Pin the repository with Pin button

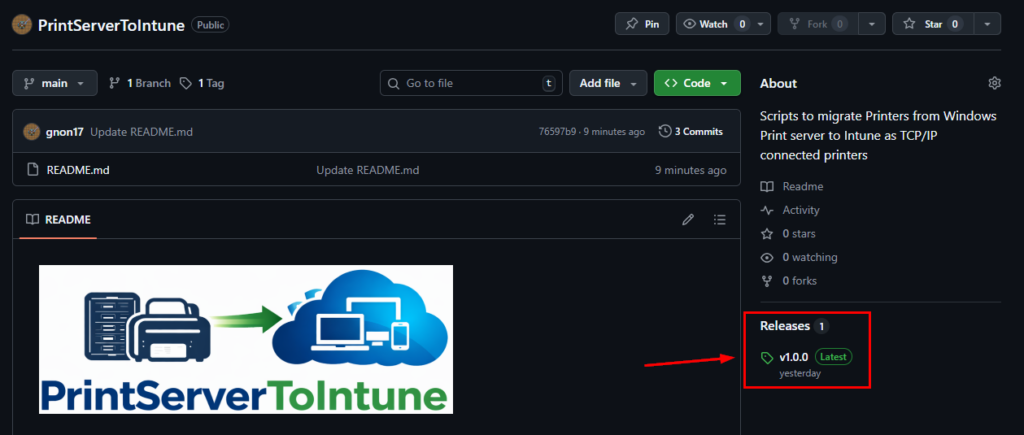(x=641, y=24)
